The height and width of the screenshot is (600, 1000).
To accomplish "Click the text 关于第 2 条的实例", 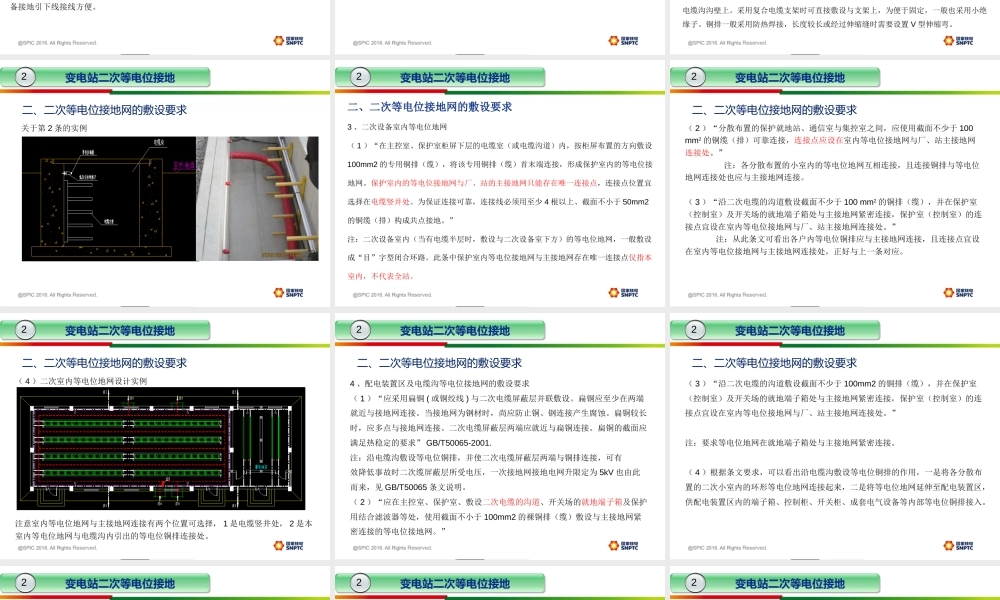I will point(54,128).
